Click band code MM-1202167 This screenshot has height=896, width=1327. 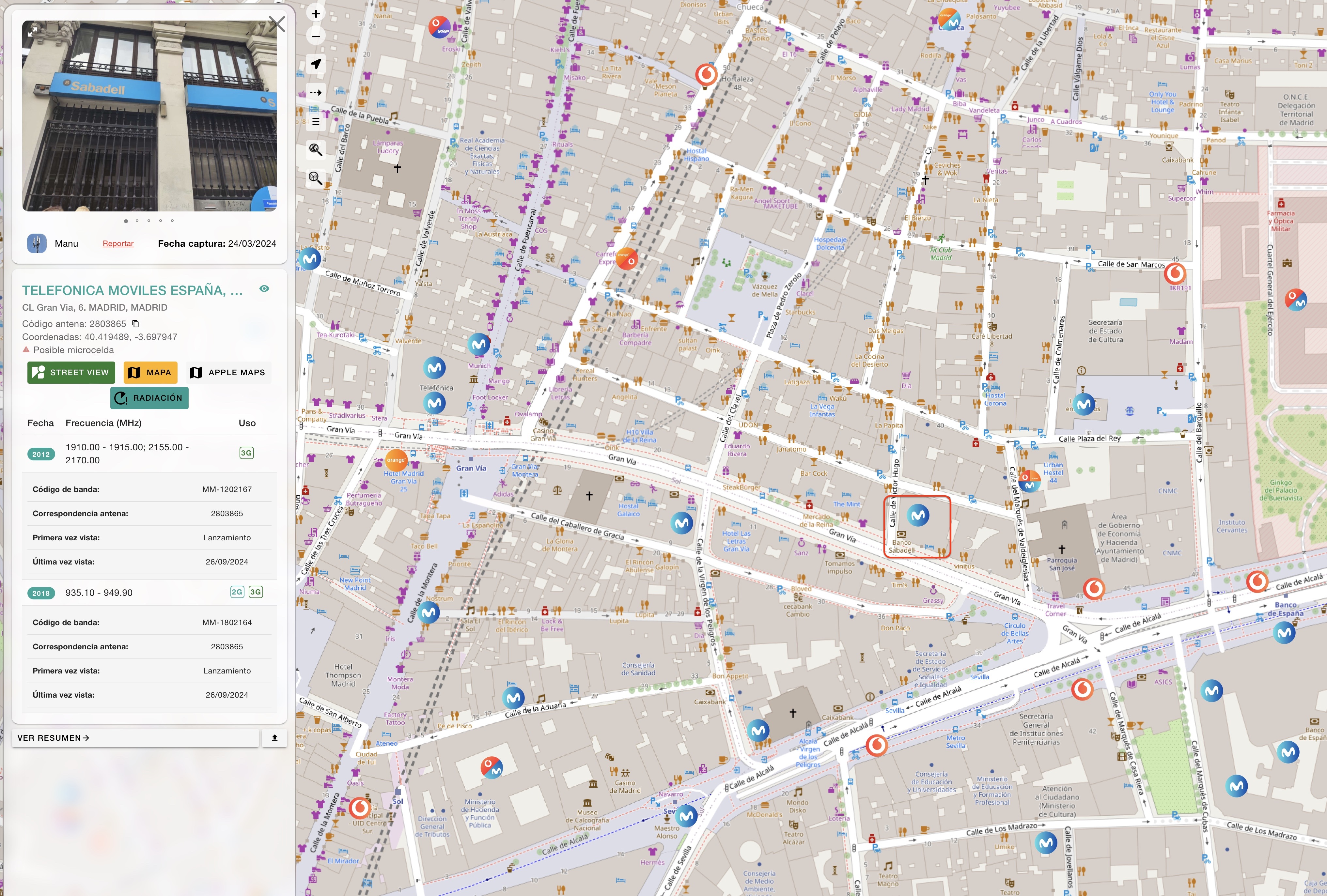(227, 489)
